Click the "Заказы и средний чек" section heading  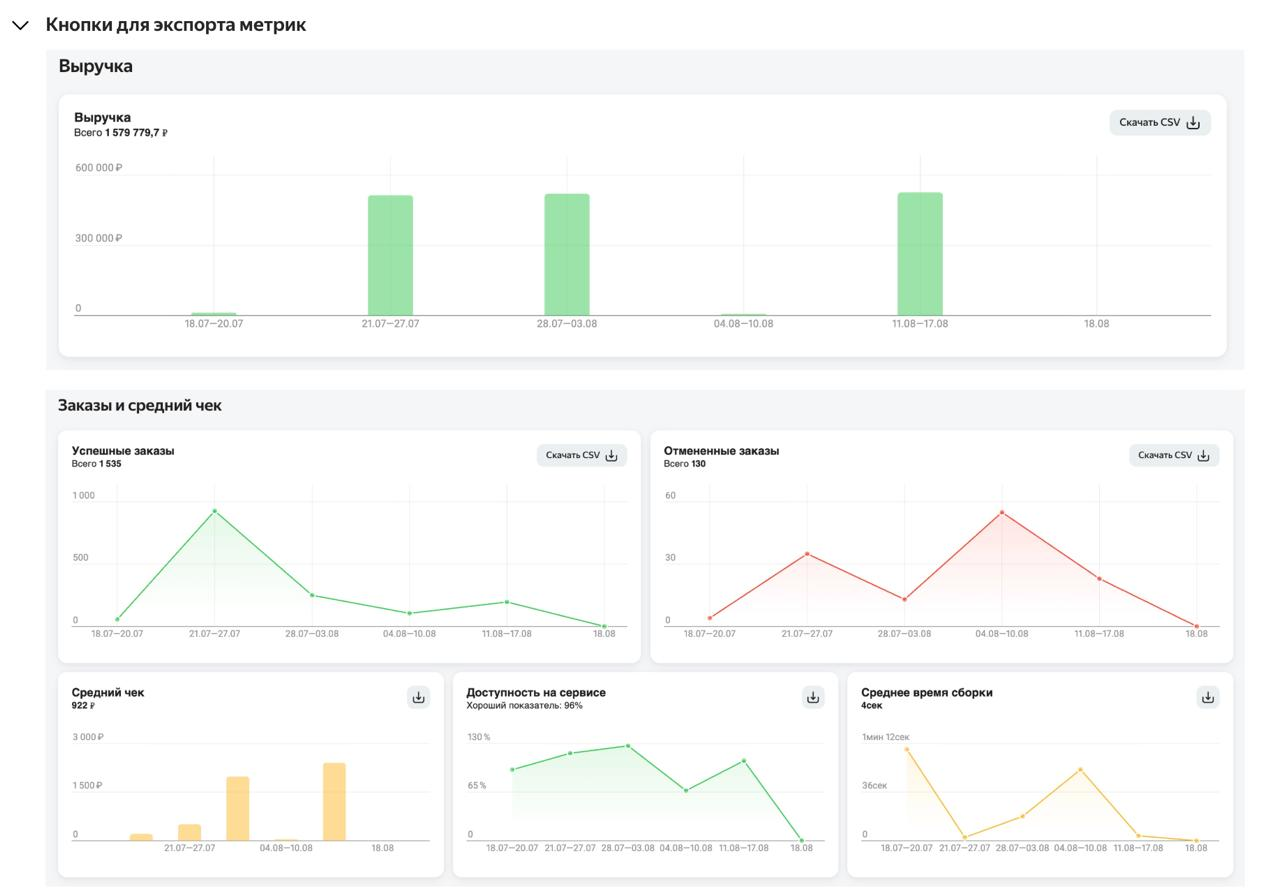(x=140, y=405)
